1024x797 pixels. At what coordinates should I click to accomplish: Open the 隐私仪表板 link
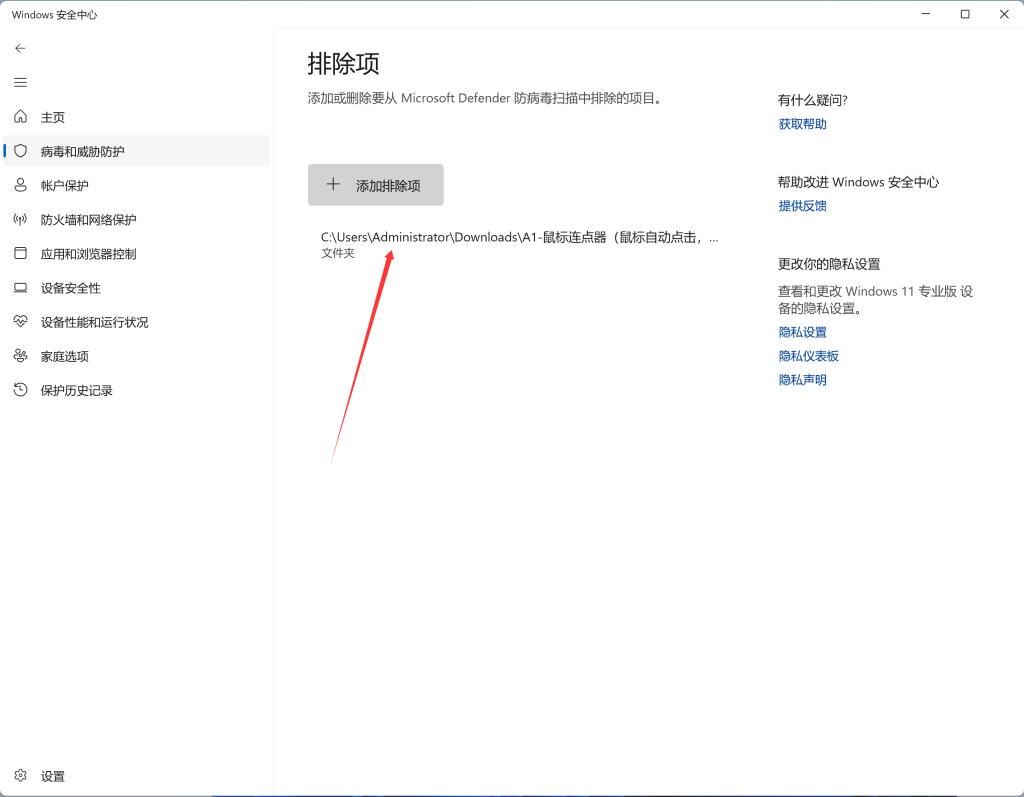pyautogui.click(x=808, y=356)
